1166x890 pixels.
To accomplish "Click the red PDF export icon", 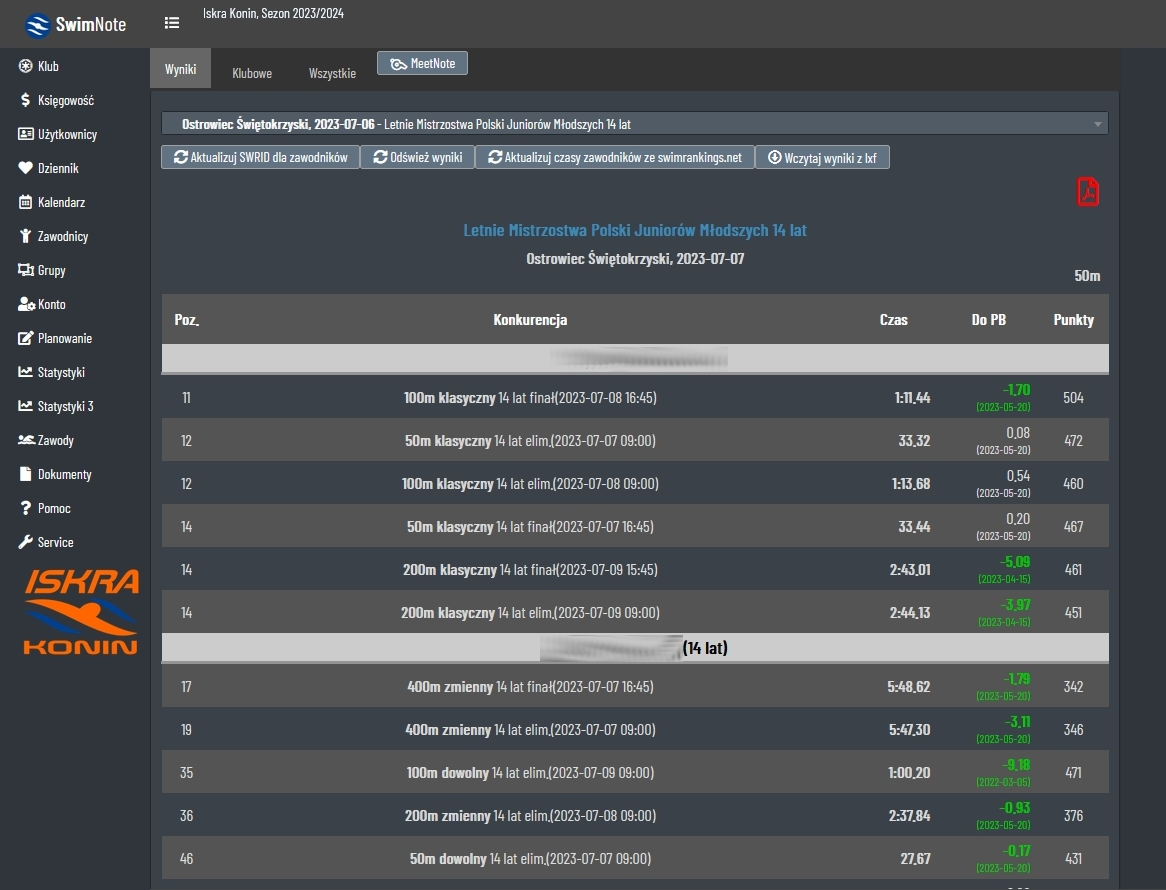I will (1088, 192).
